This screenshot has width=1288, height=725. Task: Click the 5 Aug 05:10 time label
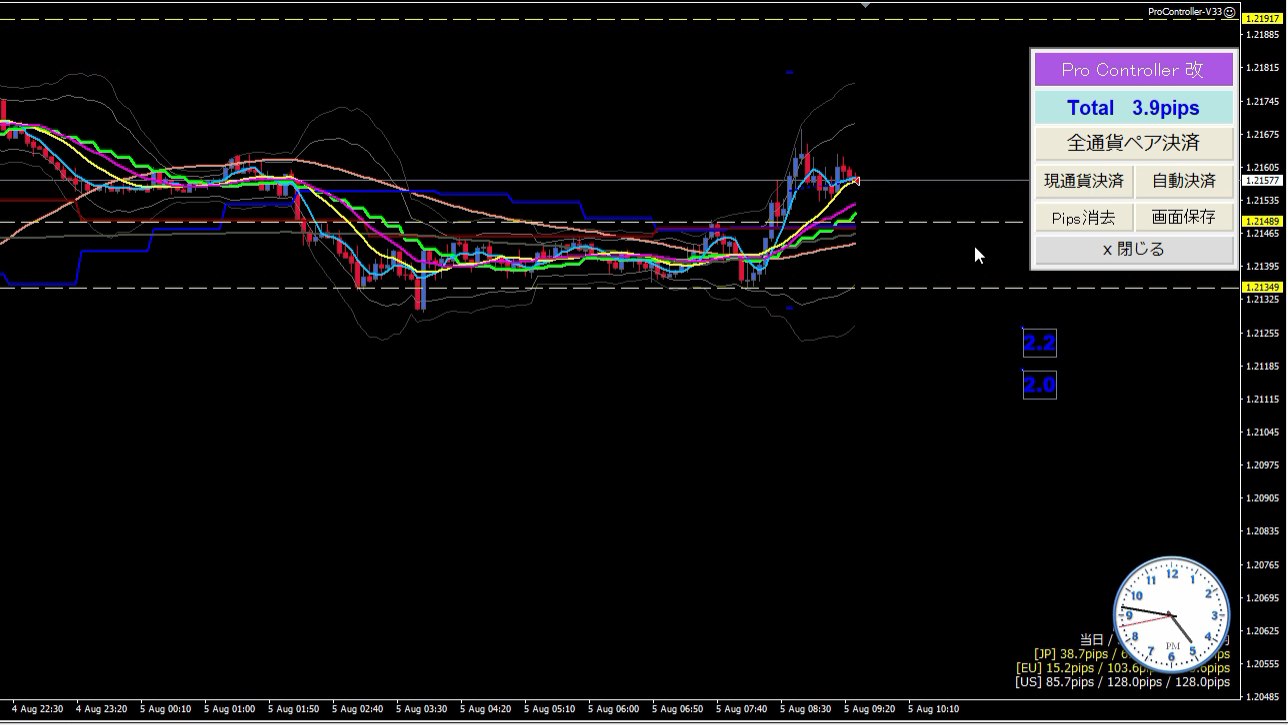coord(549,709)
